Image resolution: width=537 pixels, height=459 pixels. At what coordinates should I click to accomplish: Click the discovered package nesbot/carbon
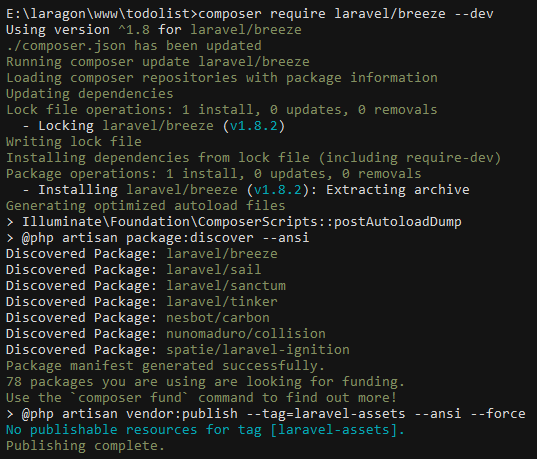point(218,318)
